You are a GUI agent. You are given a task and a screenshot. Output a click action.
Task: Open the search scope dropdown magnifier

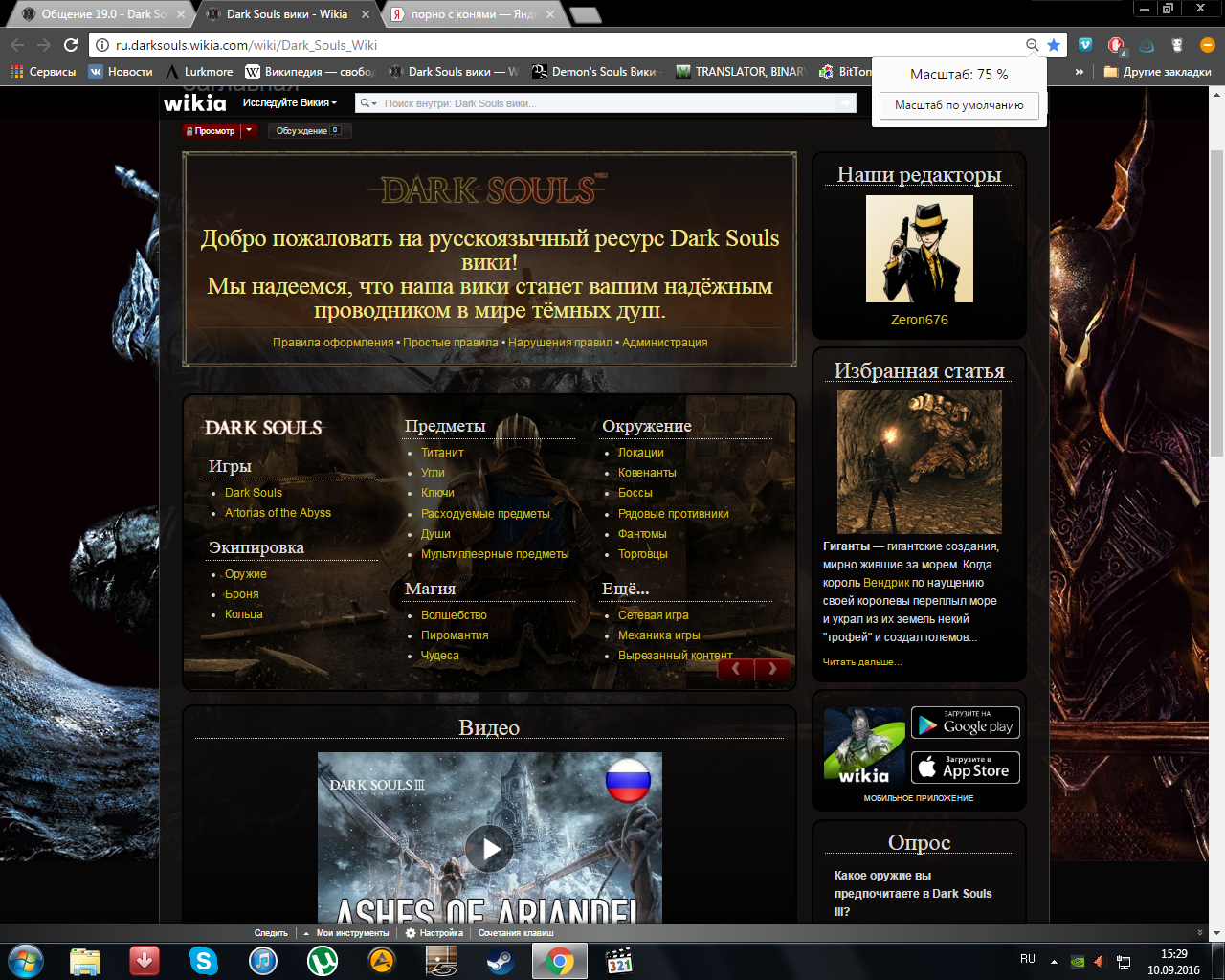(367, 103)
